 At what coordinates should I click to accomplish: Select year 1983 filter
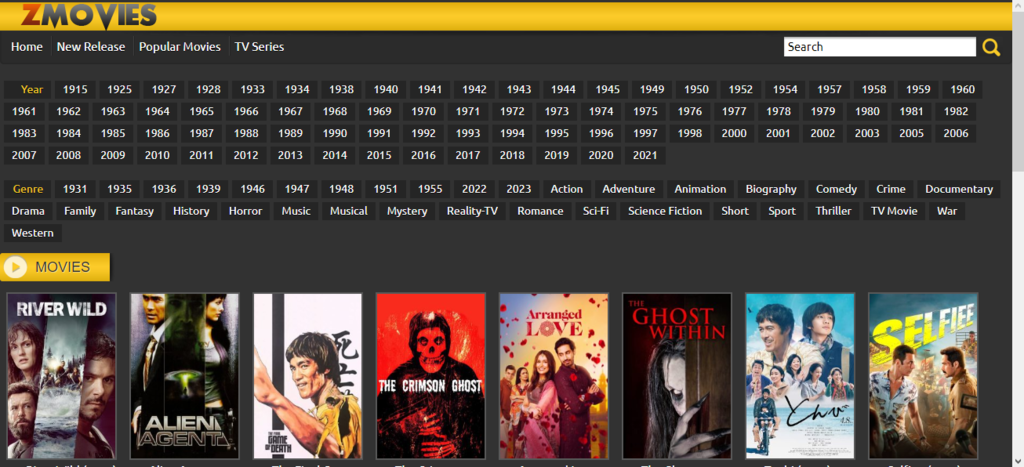coord(24,133)
